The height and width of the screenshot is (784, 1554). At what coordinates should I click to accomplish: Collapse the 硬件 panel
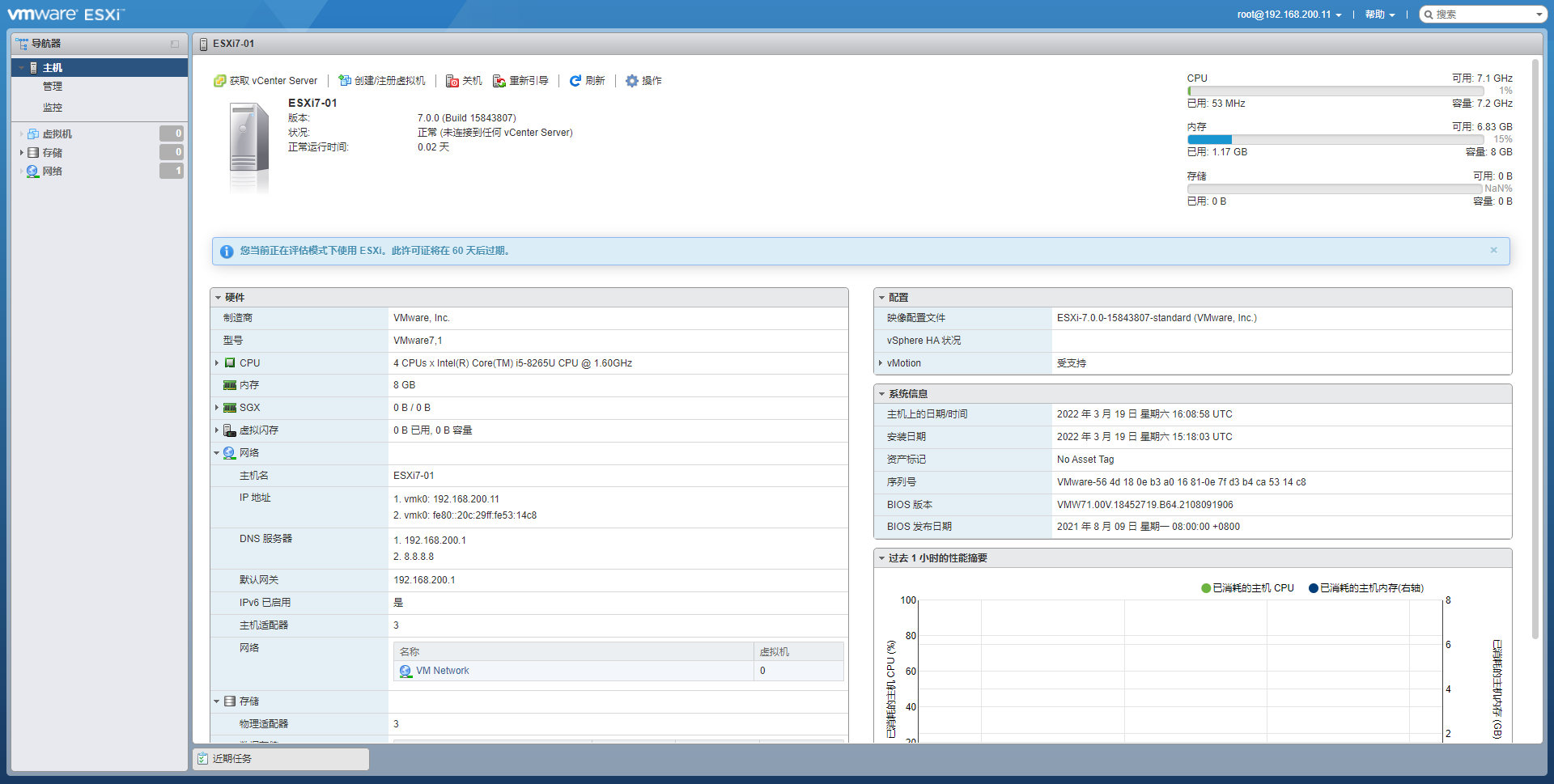[218, 298]
